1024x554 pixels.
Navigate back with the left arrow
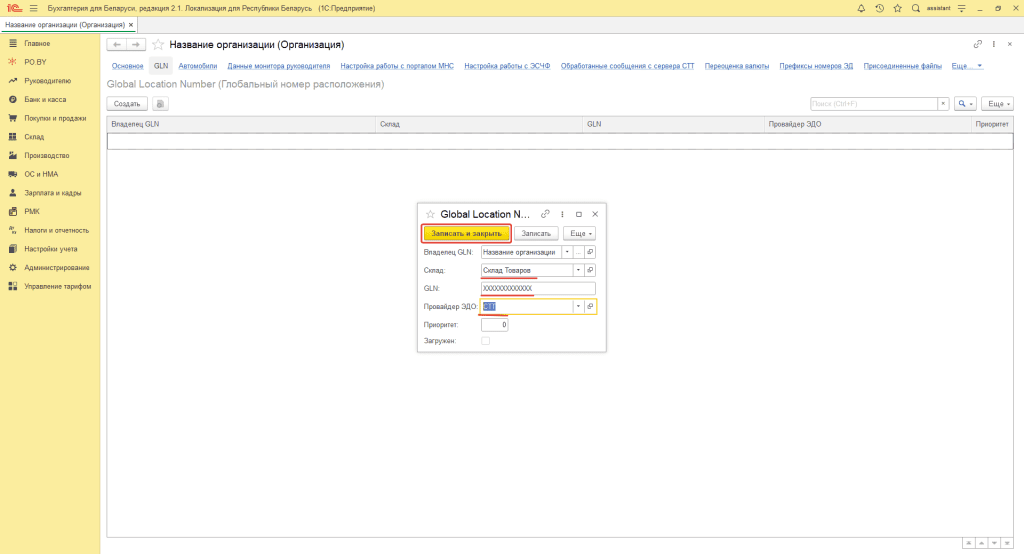click(116, 45)
